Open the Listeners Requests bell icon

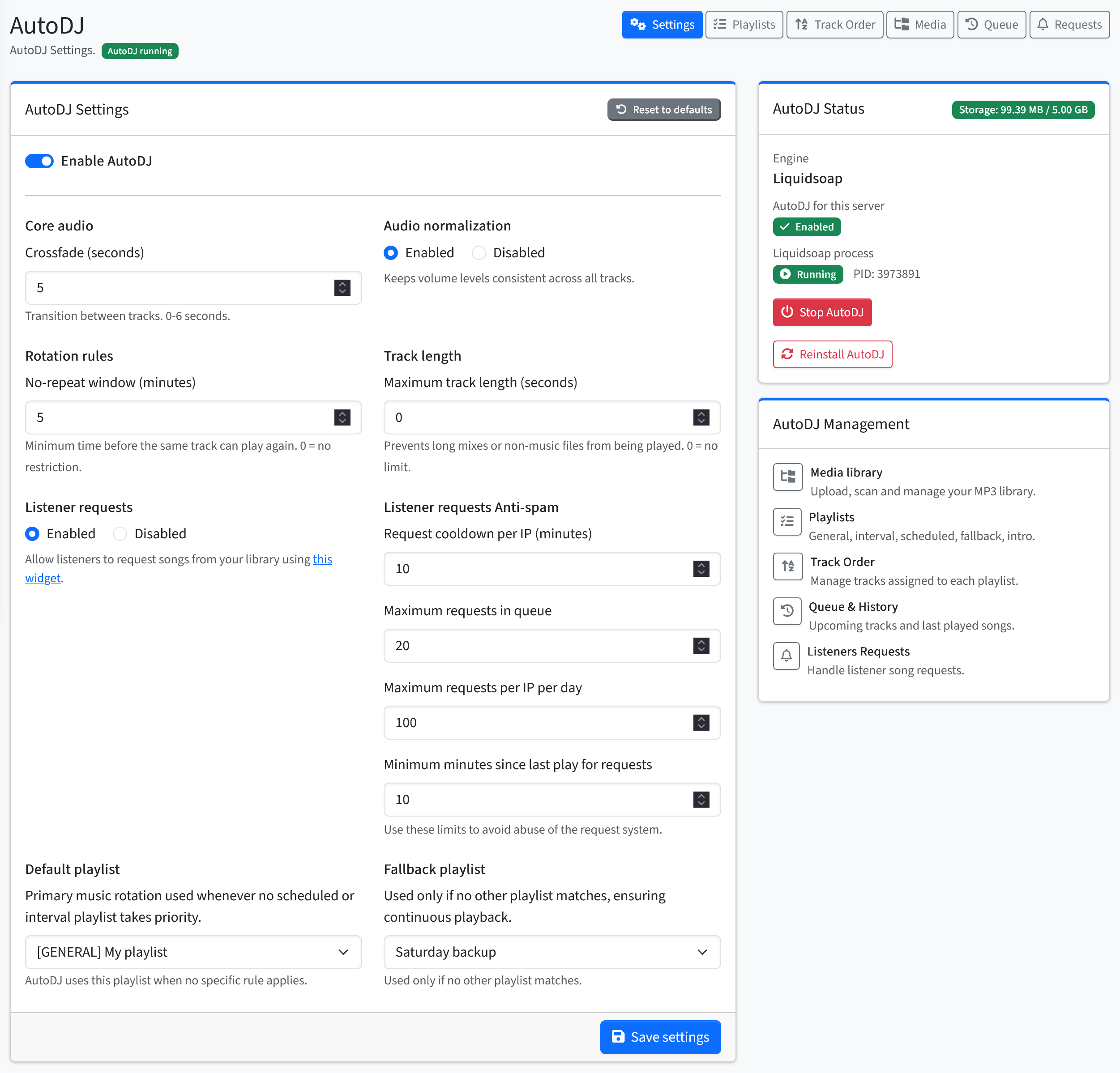787,656
